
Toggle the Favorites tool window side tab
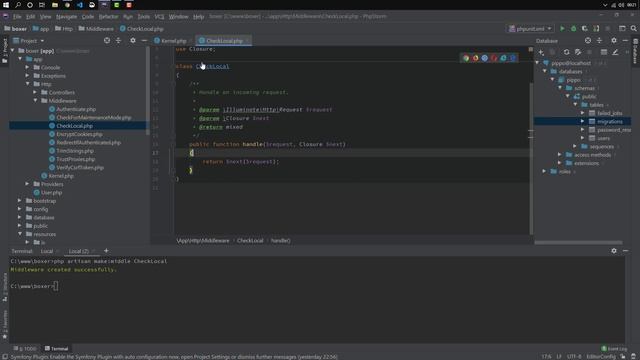point(4,324)
